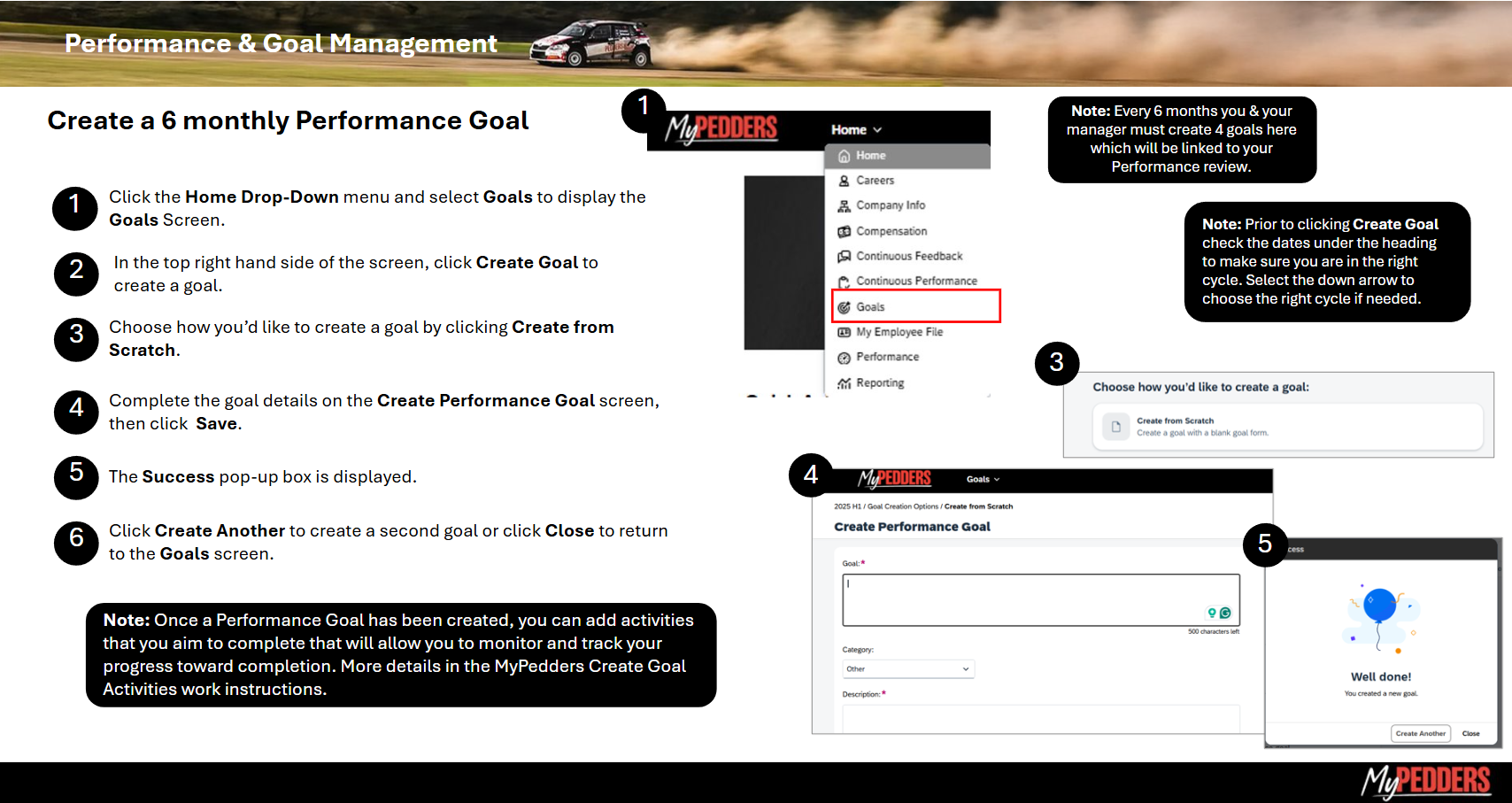The image size is (1512, 803).
Task: Click Close in the success pop-up
Action: [1470, 733]
